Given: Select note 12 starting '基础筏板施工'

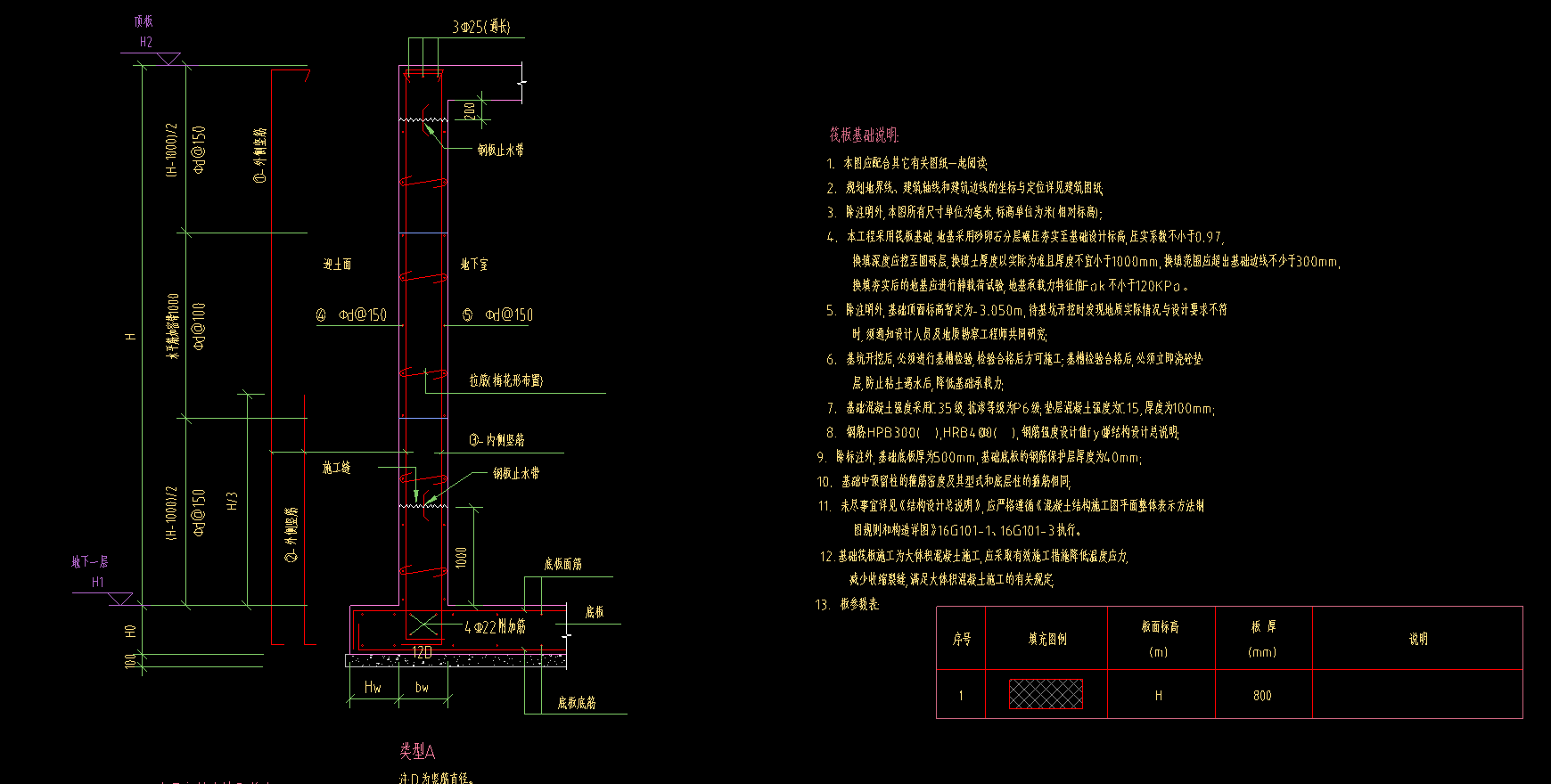Looking at the screenshot, I should (x=983, y=556).
